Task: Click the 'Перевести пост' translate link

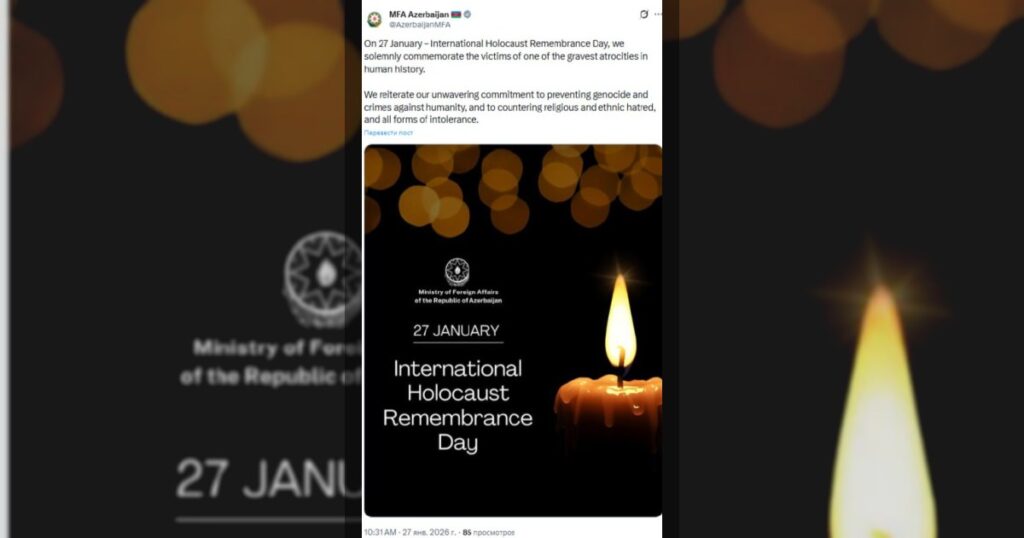Action: coord(389,133)
